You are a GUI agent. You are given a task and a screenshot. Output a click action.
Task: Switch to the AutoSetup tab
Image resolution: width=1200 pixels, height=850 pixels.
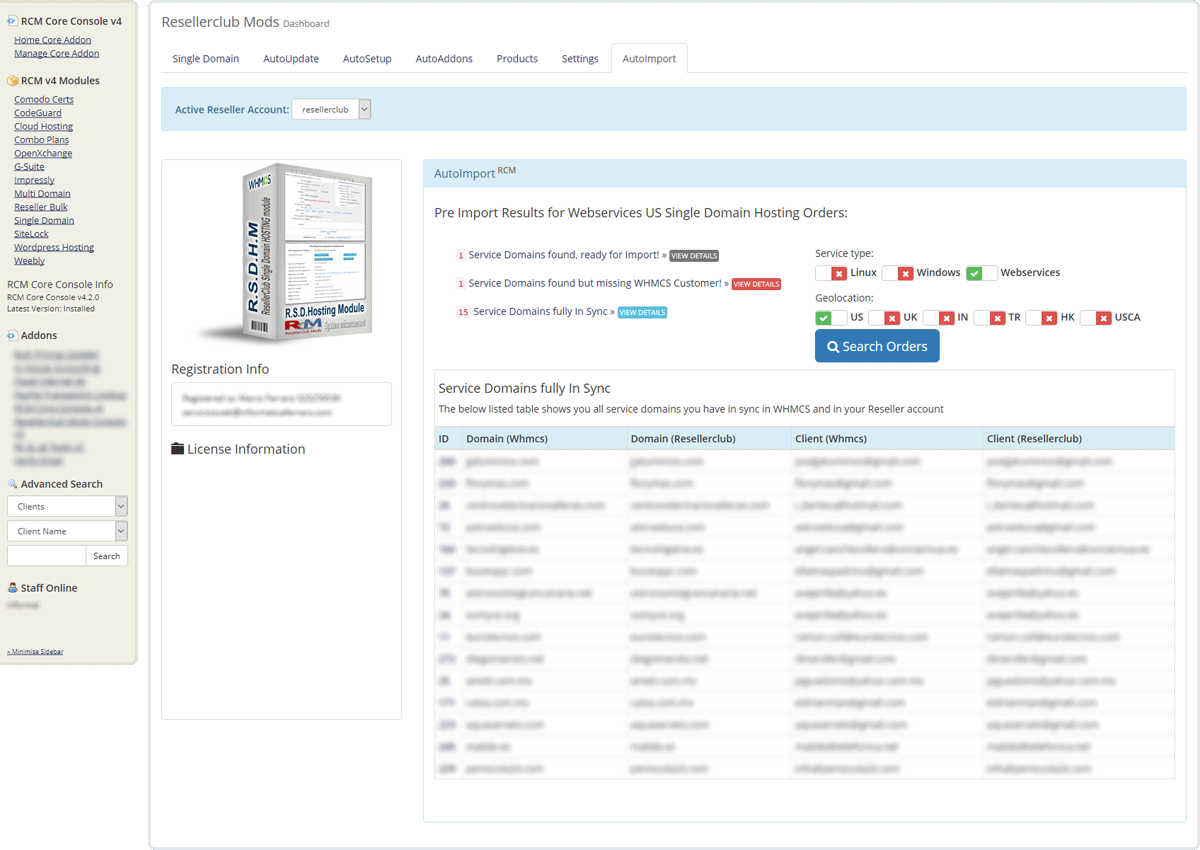(367, 59)
